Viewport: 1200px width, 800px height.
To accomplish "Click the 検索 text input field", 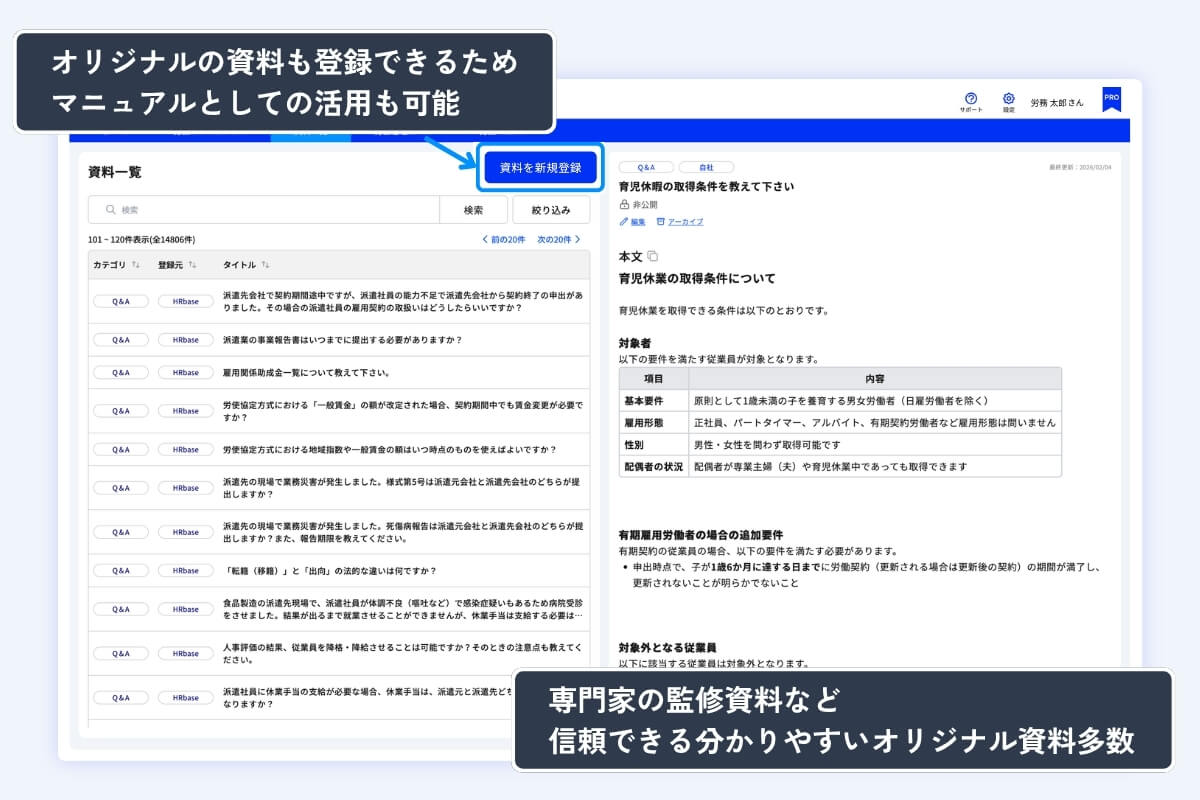I will tap(264, 210).
